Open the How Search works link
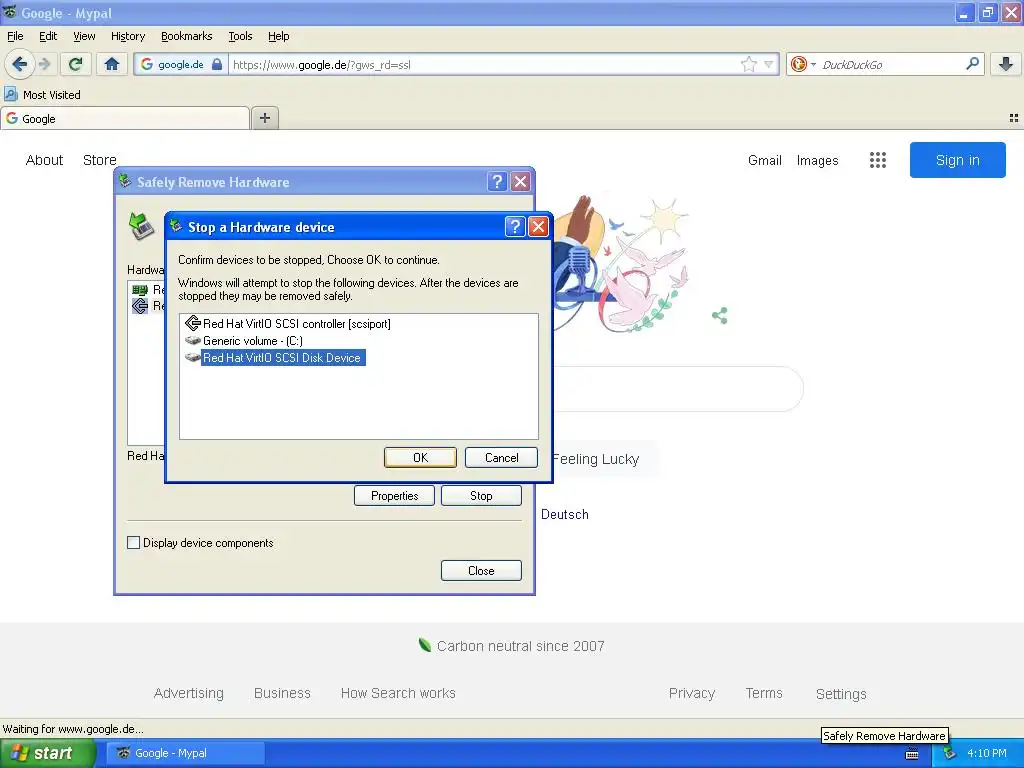The image size is (1024, 768). click(x=398, y=694)
